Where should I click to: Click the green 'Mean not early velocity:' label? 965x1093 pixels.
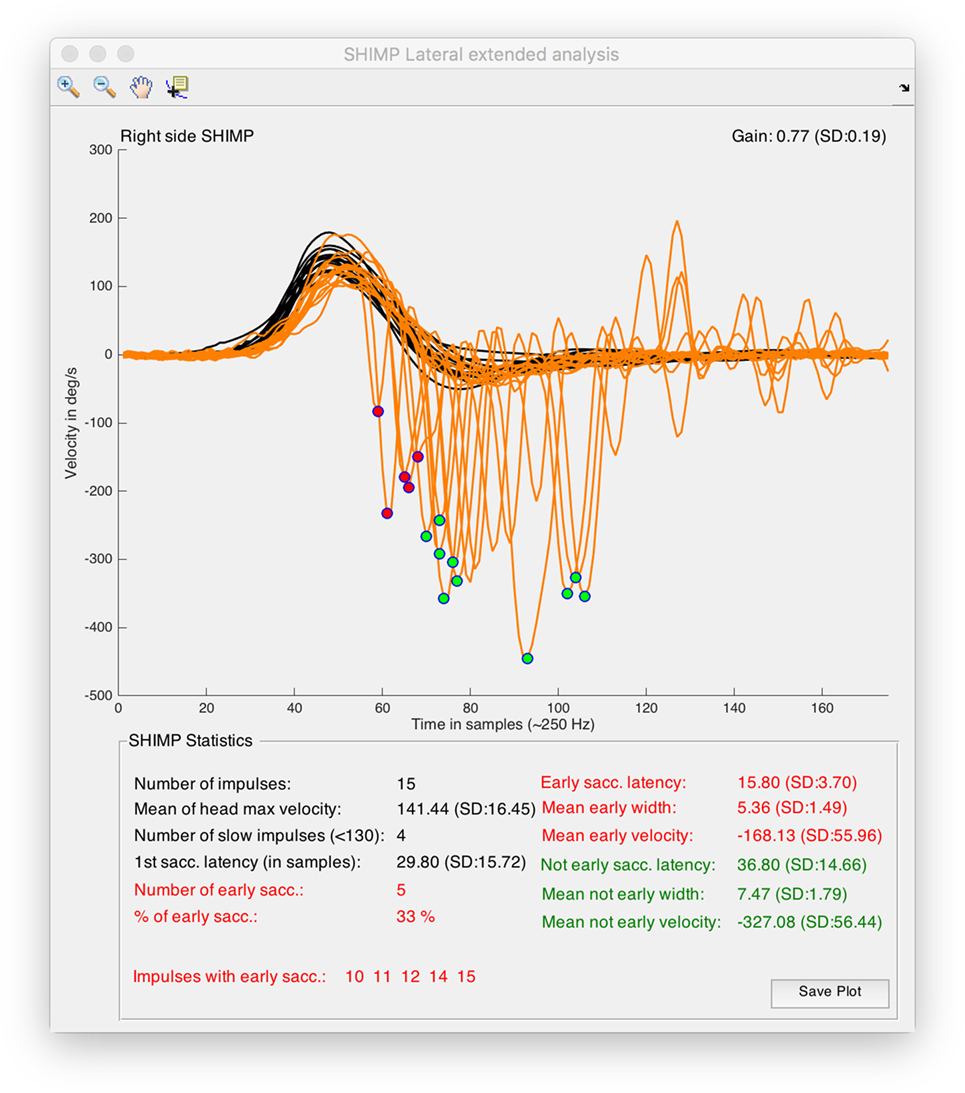[x=632, y=922]
